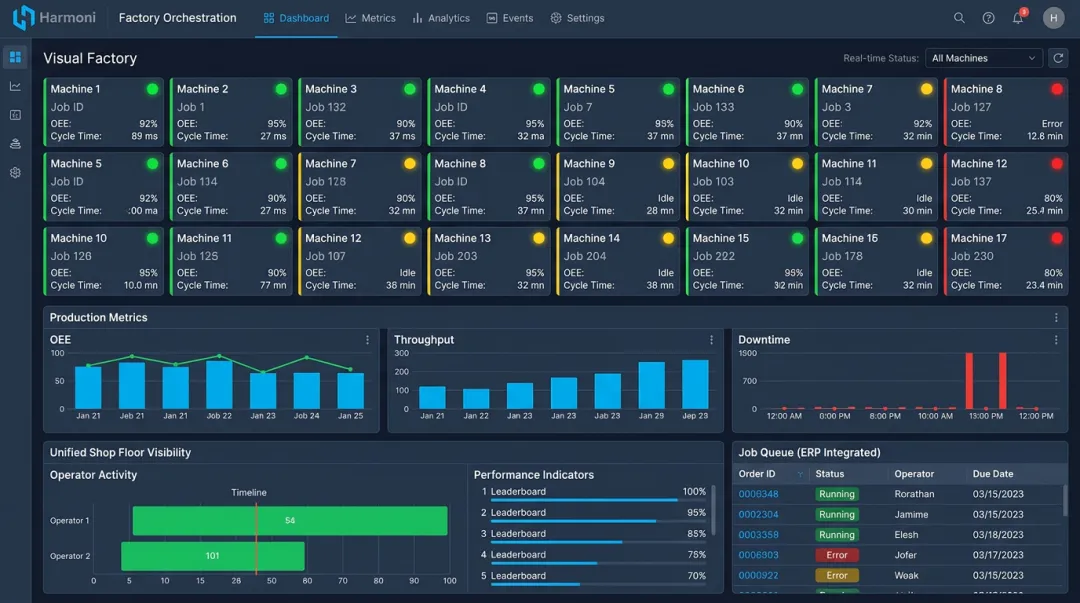This screenshot has width=1080, height=603.
Task: Open user profile avatar H
Action: pos(1053,18)
